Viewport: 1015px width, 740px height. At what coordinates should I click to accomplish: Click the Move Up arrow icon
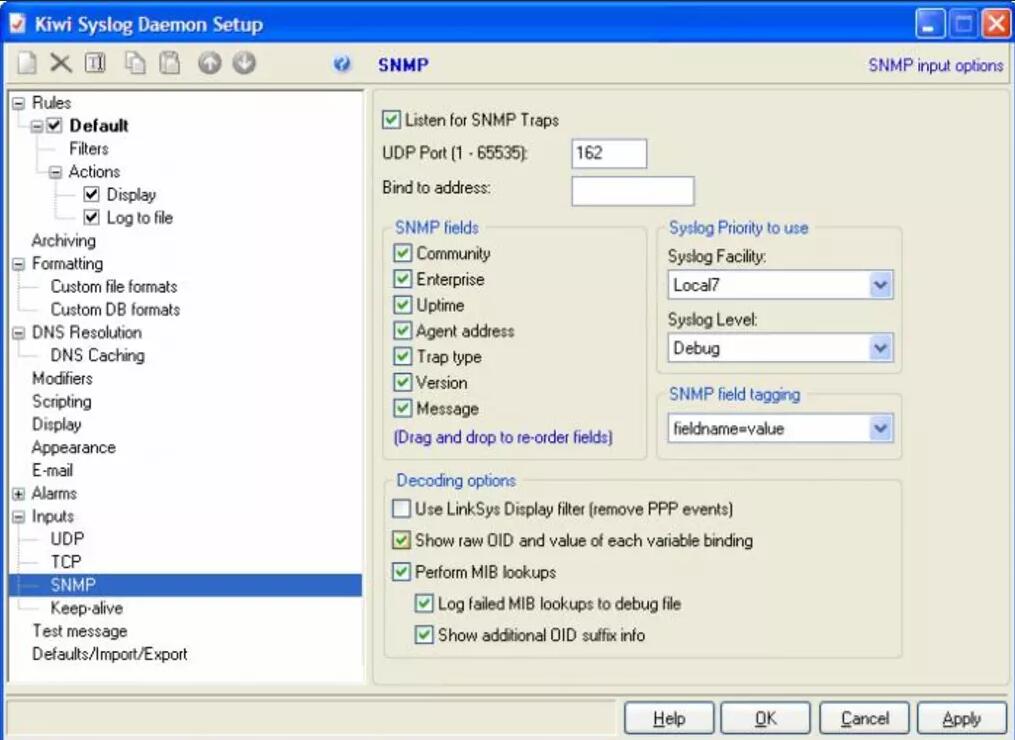point(210,63)
